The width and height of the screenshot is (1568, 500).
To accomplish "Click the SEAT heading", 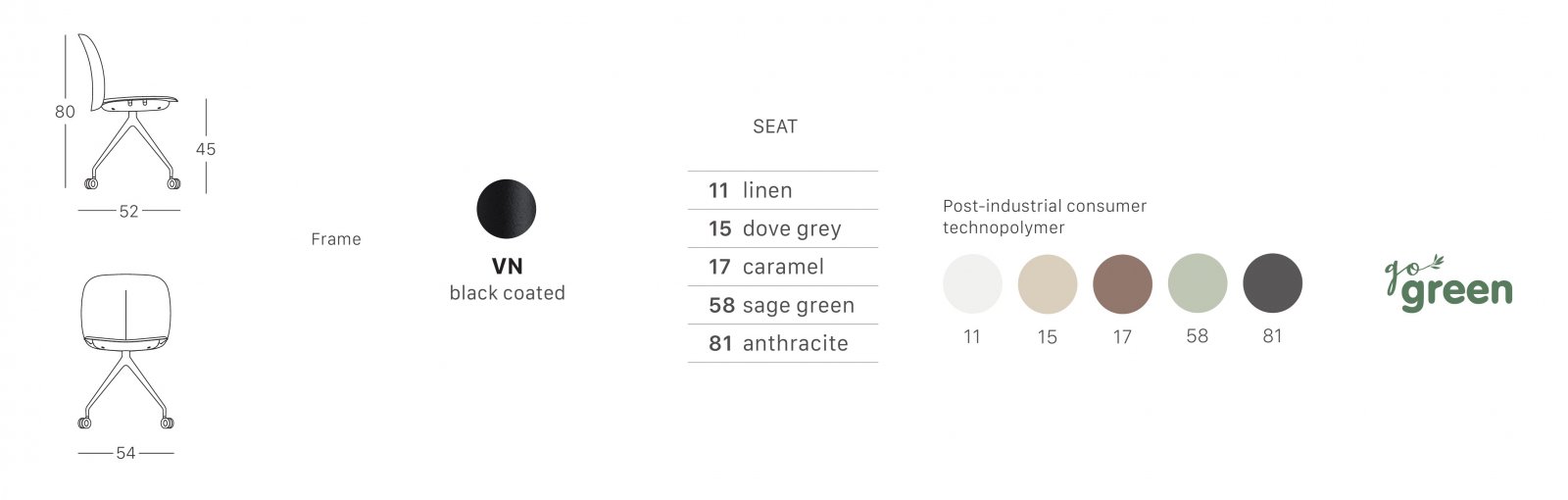I will click(x=775, y=126).
